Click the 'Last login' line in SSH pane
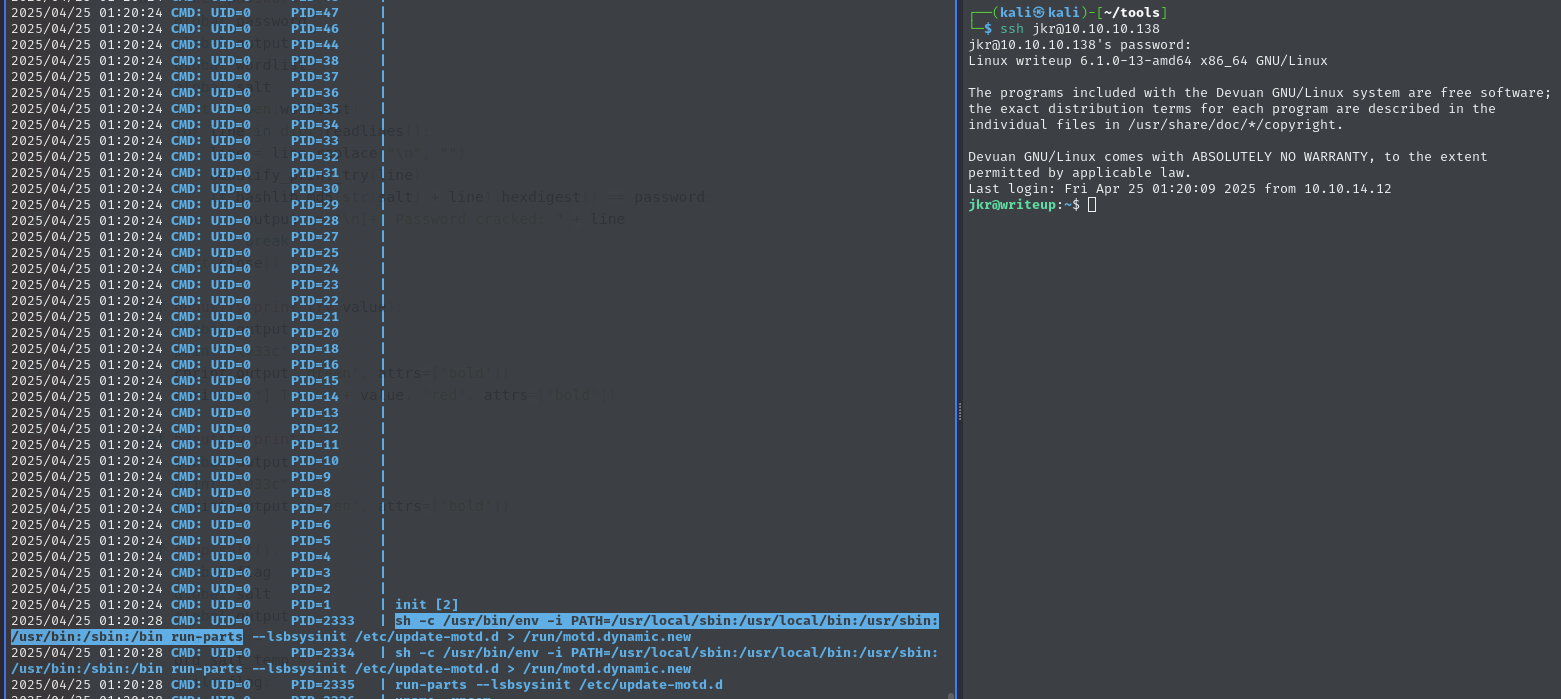Image resolution: width=1561 pixels, height=699 pixels. (1179, 189)
